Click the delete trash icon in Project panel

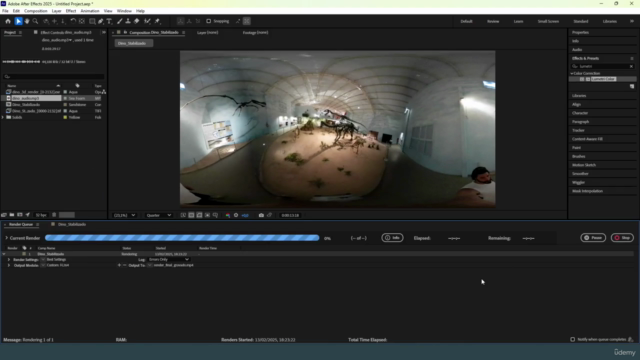54,215
